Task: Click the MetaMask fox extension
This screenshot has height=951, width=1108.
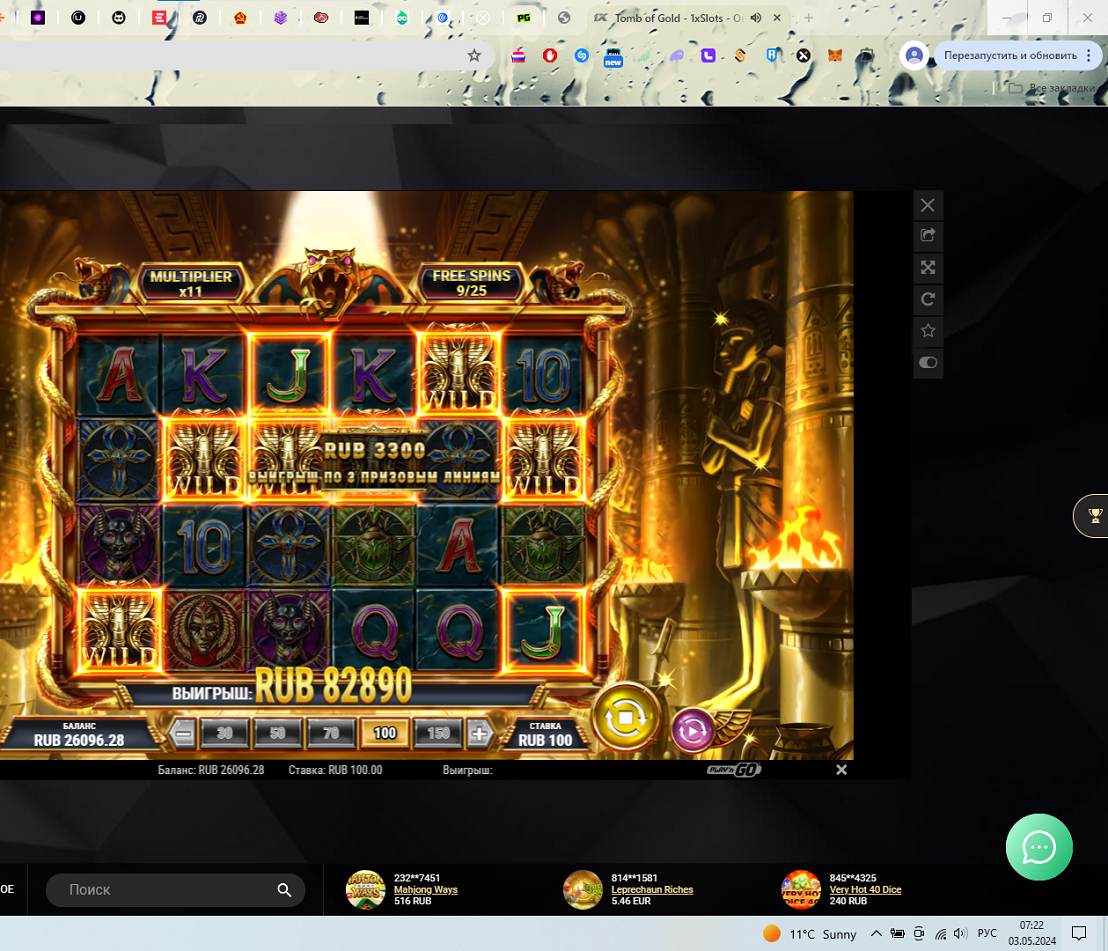Action: click(835, 55)
